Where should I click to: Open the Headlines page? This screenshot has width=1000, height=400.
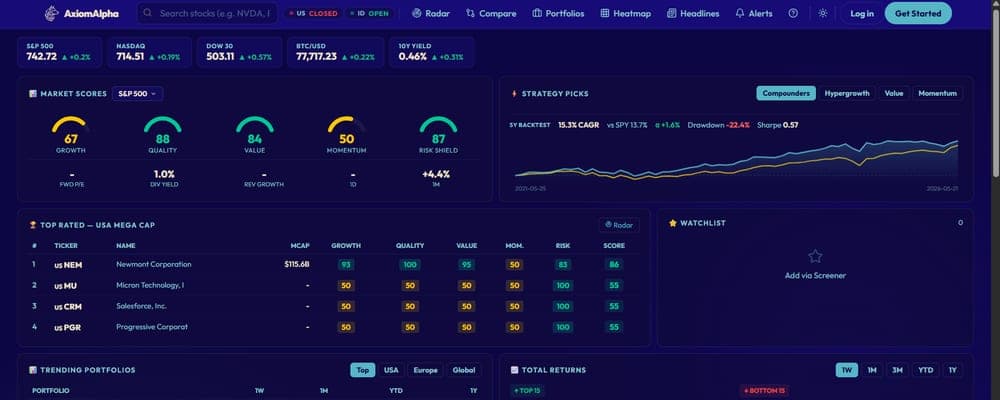pos(693,13)
